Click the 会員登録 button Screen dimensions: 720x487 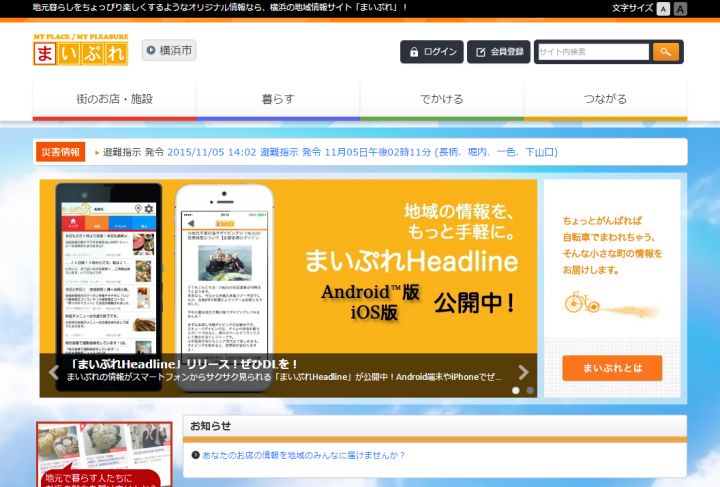[x=499, y=52]
